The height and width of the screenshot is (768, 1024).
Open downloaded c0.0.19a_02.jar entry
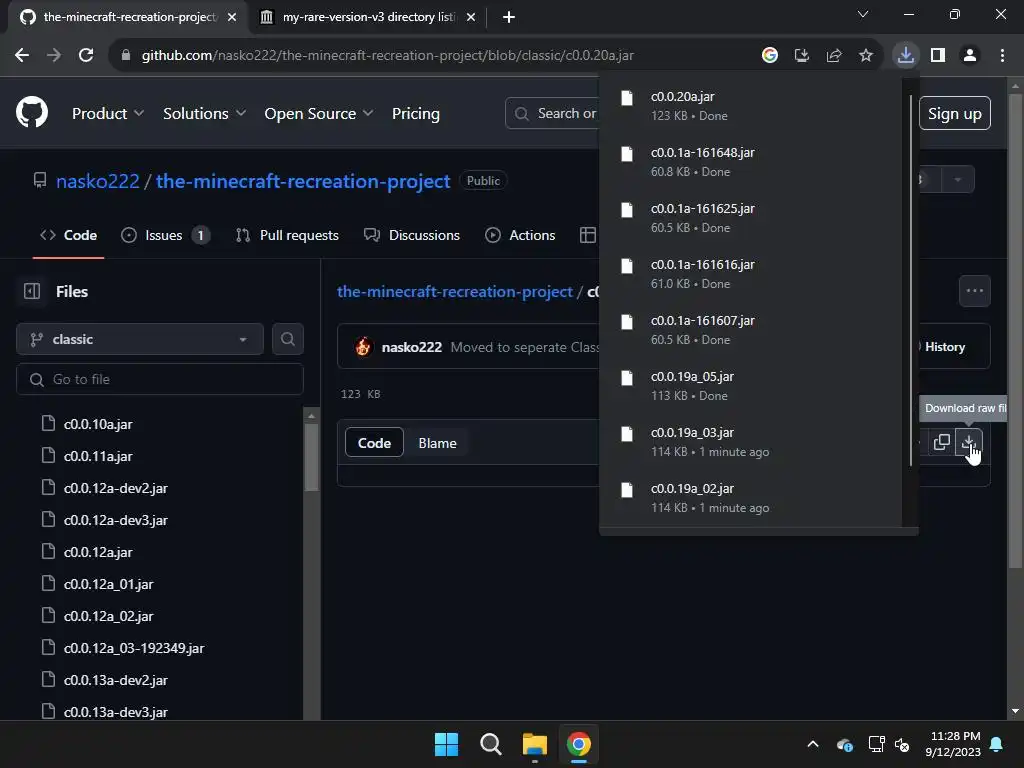tap(751, 498)
